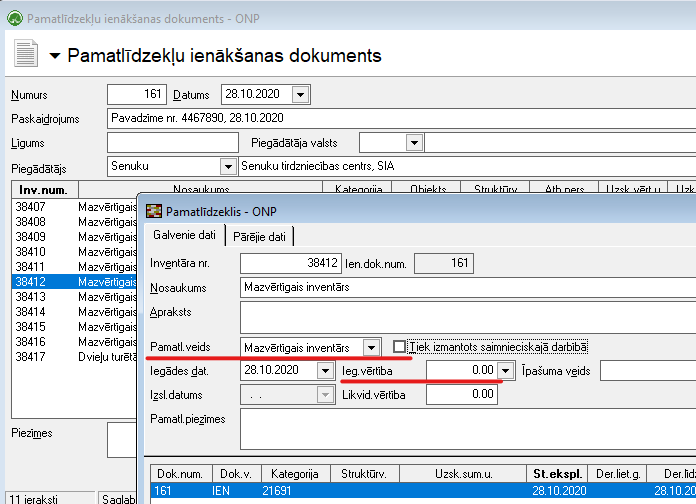696x504 pixels.
Task: Select inventory row 38413
Action: [75, 297]
